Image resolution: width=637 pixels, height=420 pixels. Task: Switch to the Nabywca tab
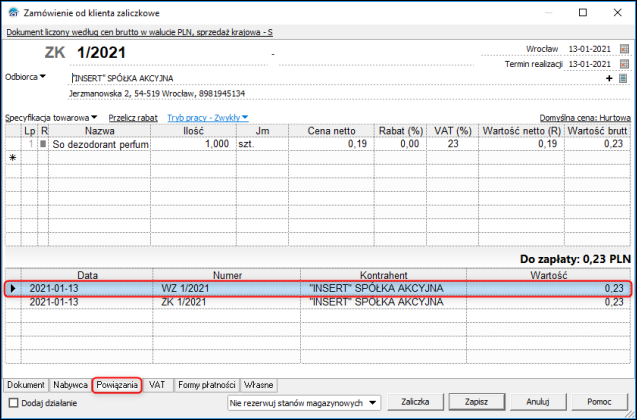[70, 385]
